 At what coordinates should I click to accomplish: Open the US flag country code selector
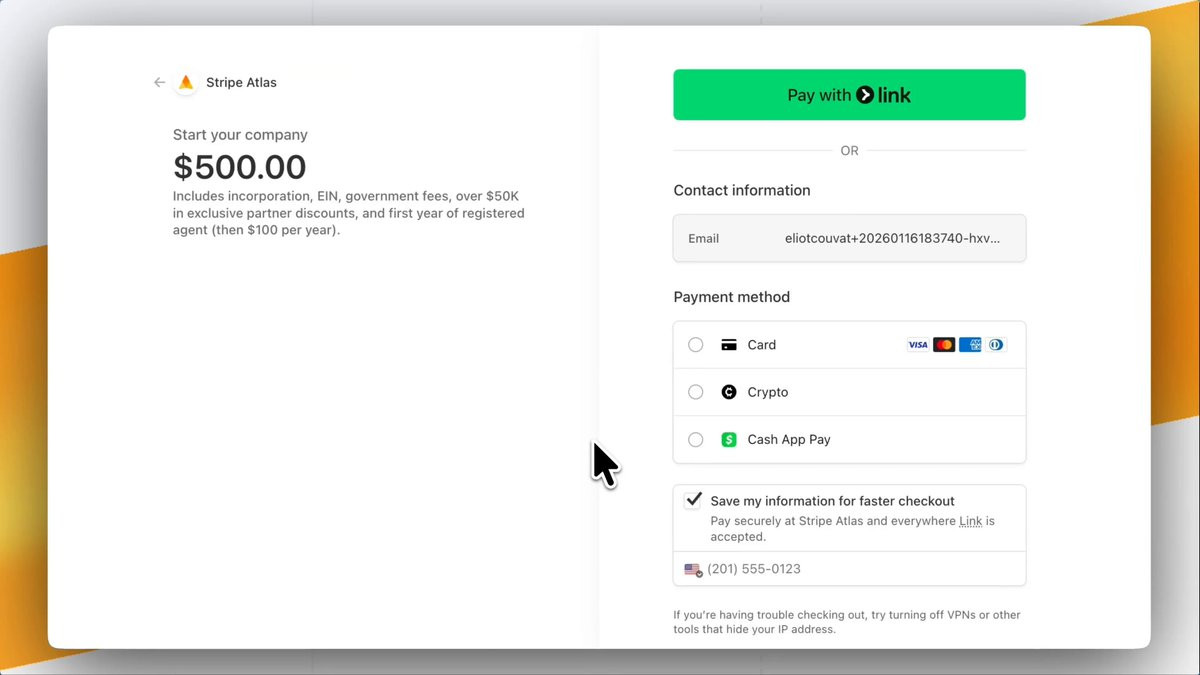coord(693,569)
